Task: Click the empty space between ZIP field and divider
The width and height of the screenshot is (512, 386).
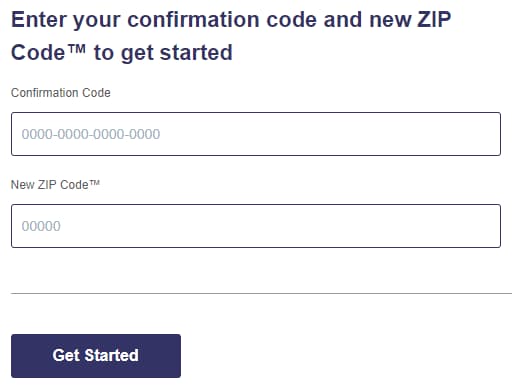Action: click(256, 270)
